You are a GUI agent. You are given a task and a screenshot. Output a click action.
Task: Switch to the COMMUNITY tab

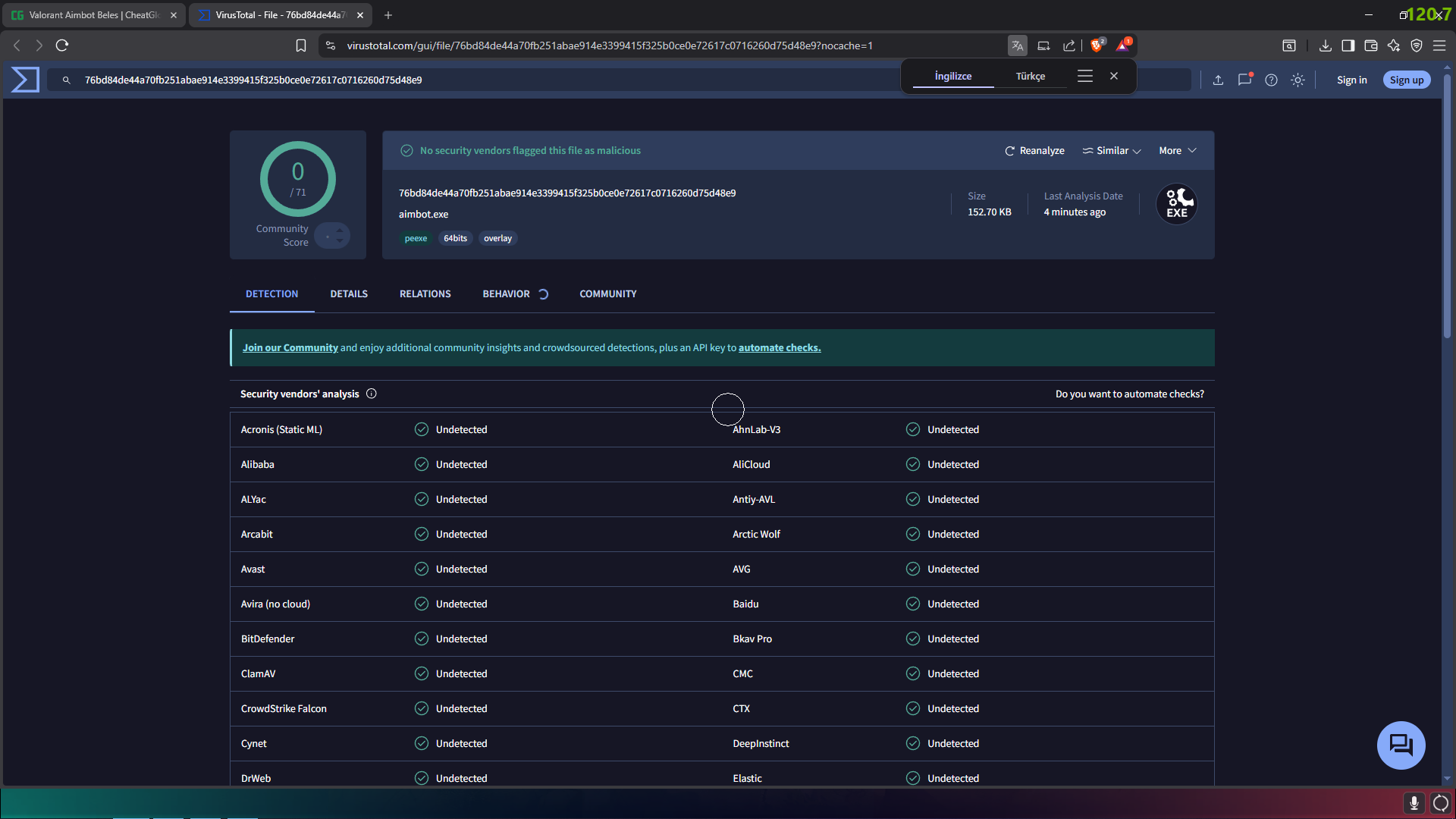(x=608, y=293)
